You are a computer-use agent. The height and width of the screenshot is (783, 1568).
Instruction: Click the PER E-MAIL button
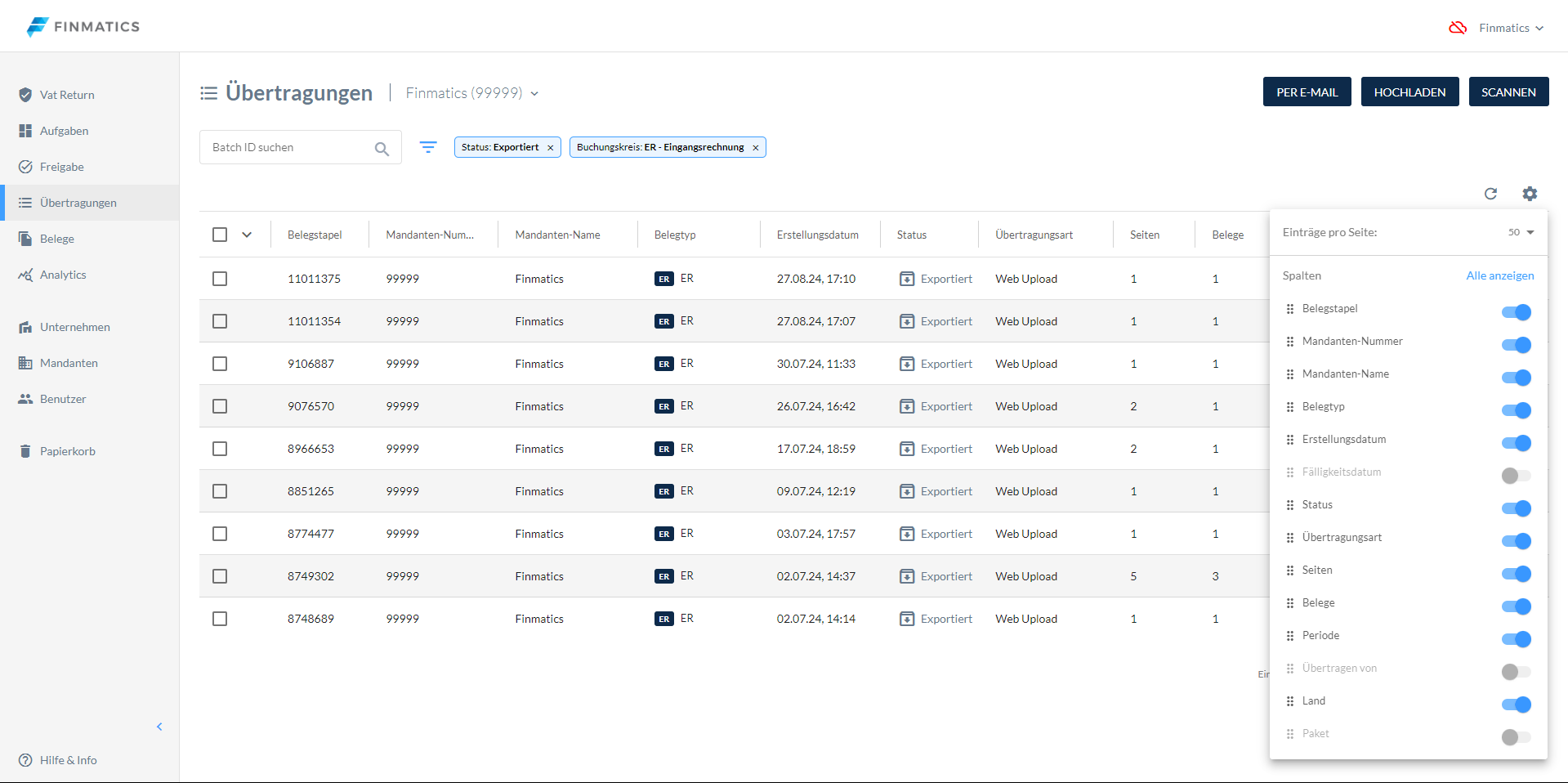(x=1307, y=92)
